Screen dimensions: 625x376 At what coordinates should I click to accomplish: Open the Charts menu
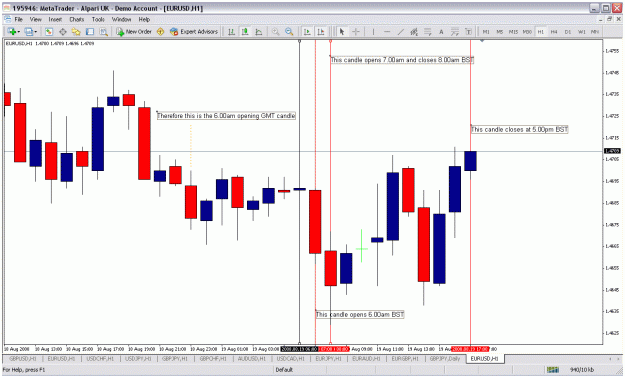[77, 19]
